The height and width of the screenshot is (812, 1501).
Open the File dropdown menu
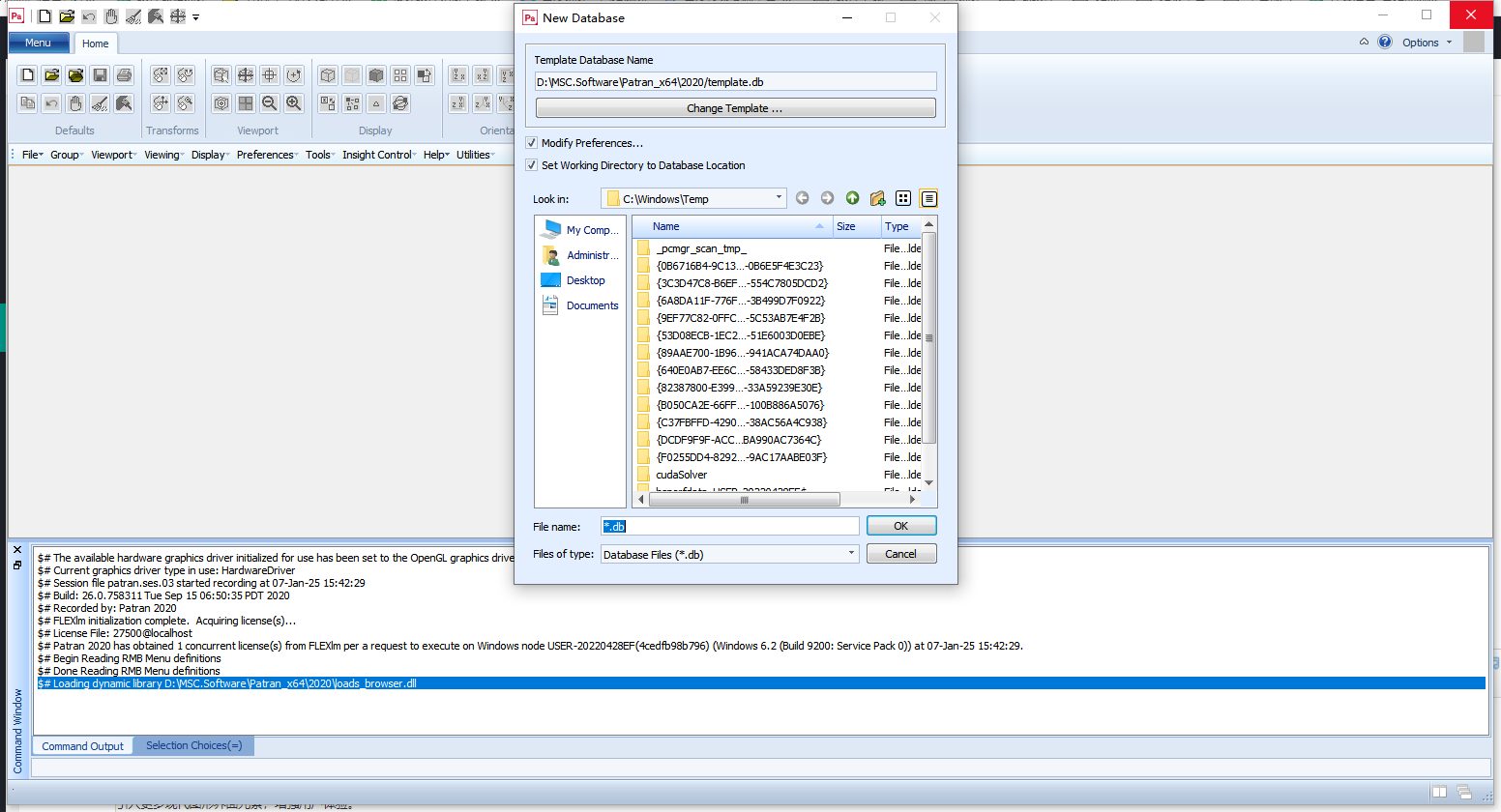coord(33,155)
